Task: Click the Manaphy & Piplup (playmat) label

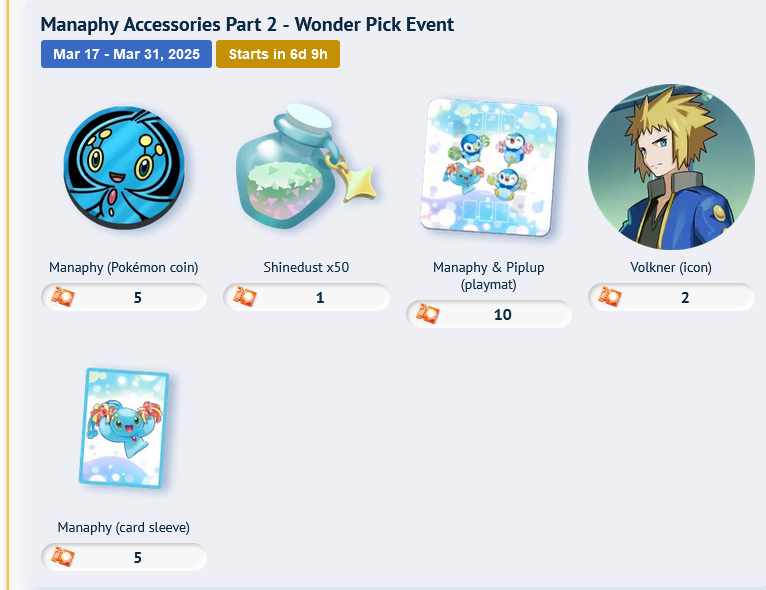Action: [x=489, y=276]
